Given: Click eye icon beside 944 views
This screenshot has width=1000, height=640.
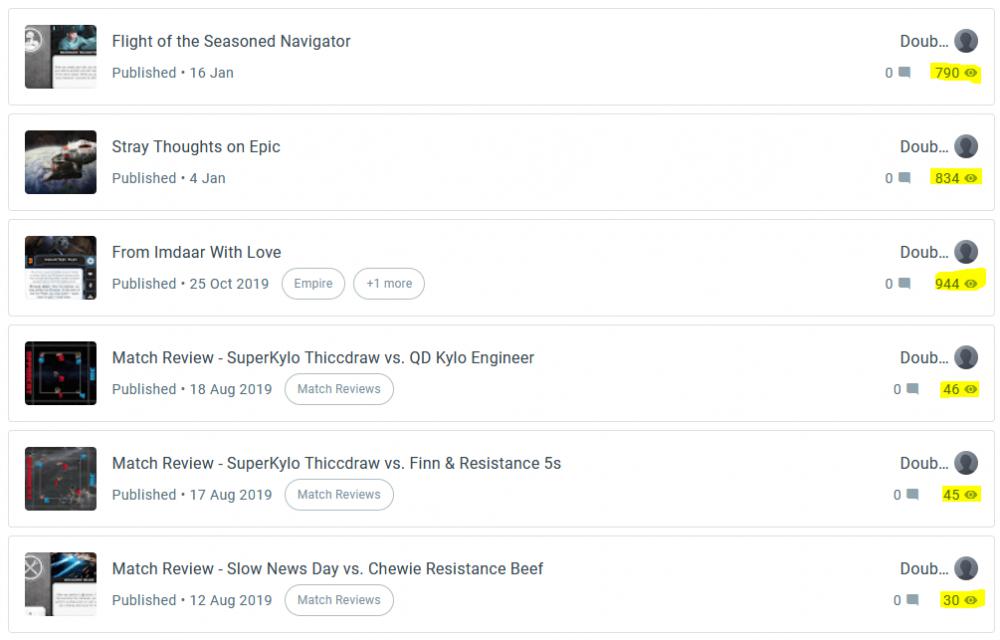Looking at the screenshot, I should tap(970, 284).
